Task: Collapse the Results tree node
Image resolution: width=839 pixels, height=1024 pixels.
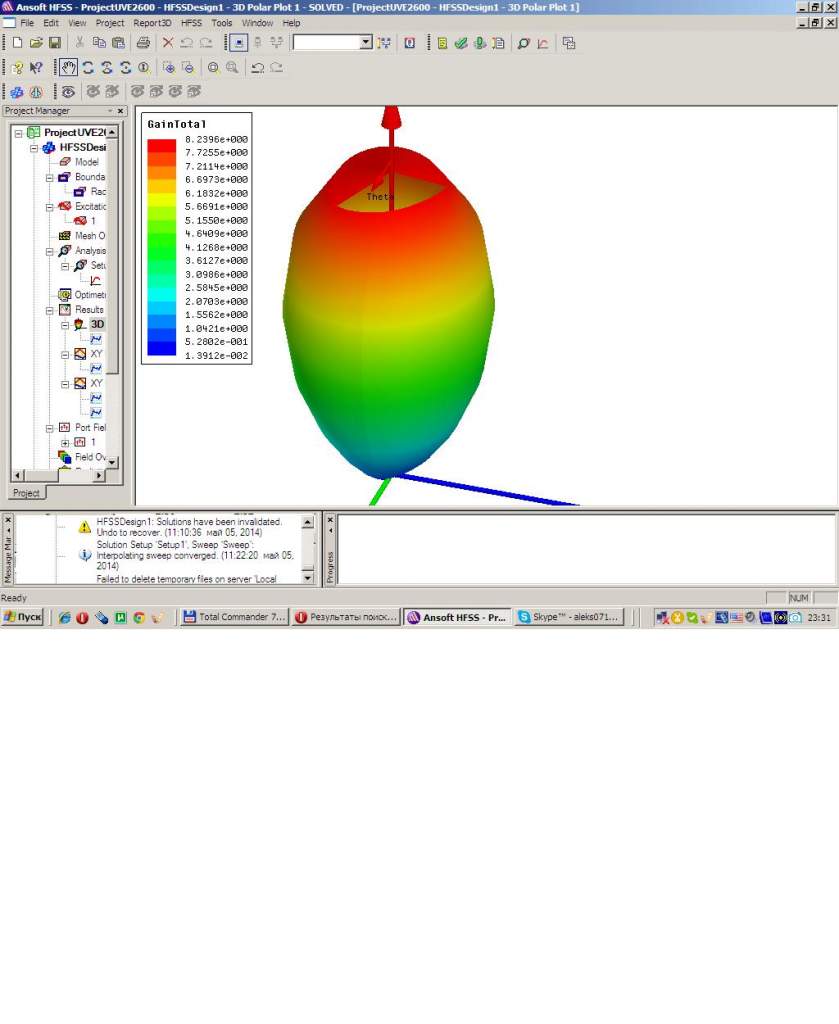Action: (50, 310)
